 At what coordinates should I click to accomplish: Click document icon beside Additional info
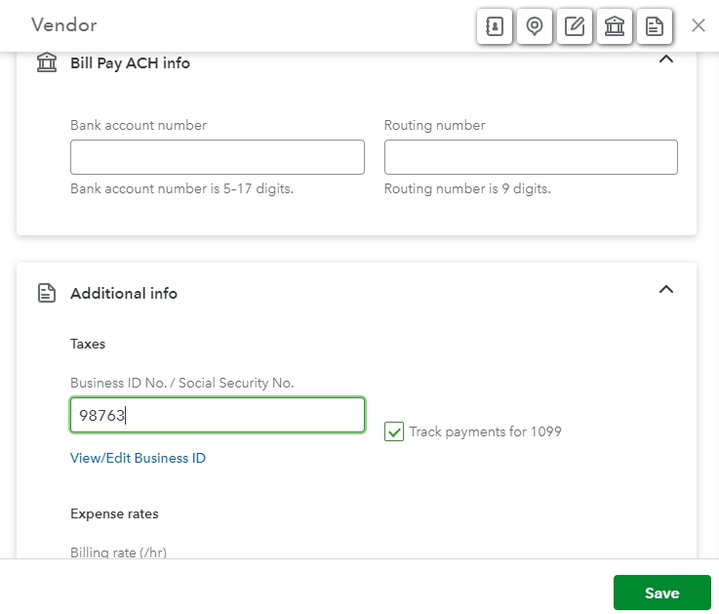(46, 293)
